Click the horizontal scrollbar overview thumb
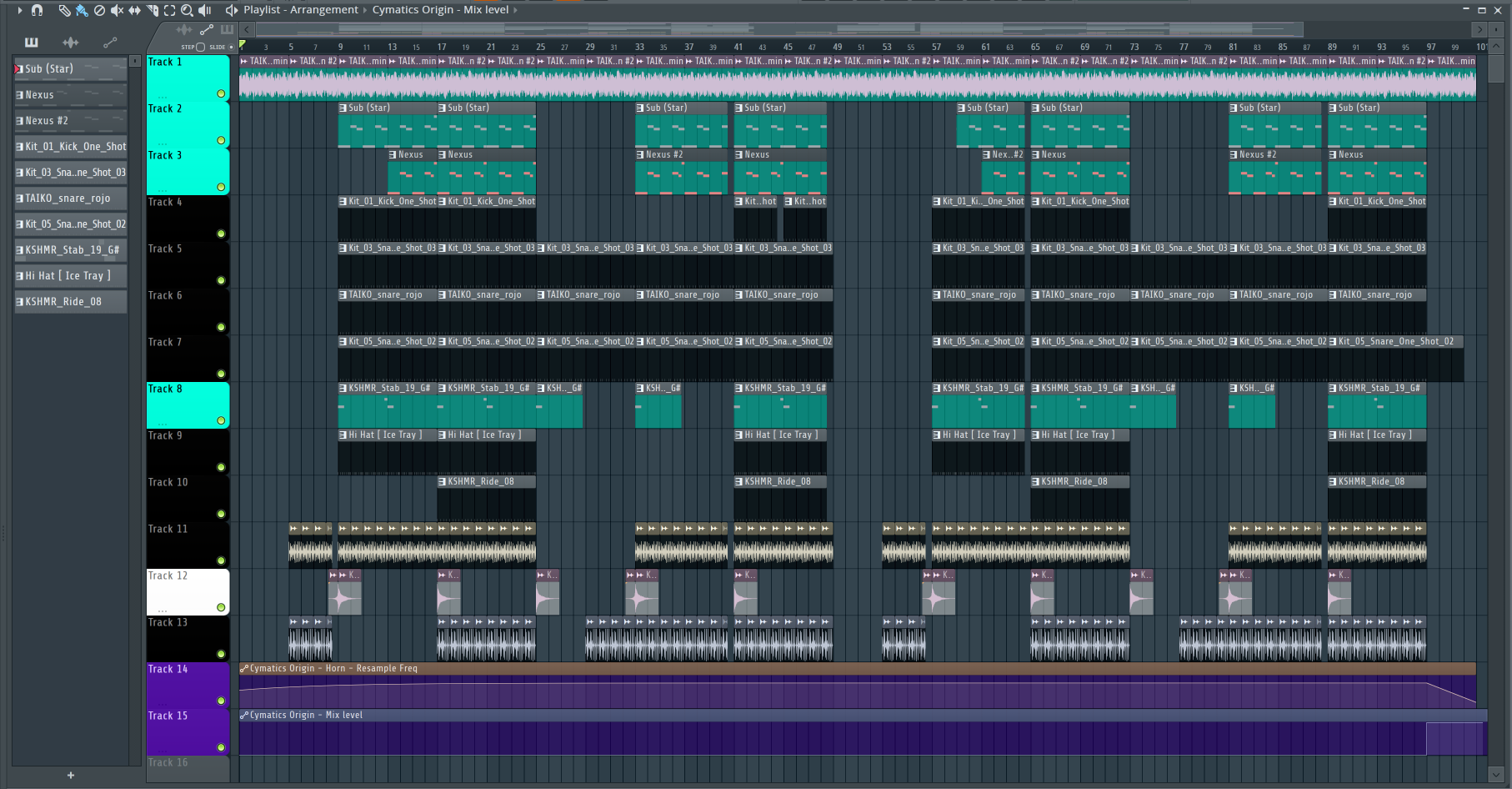The height and width of the screenshot is (789, 1512). click(779, 29)
